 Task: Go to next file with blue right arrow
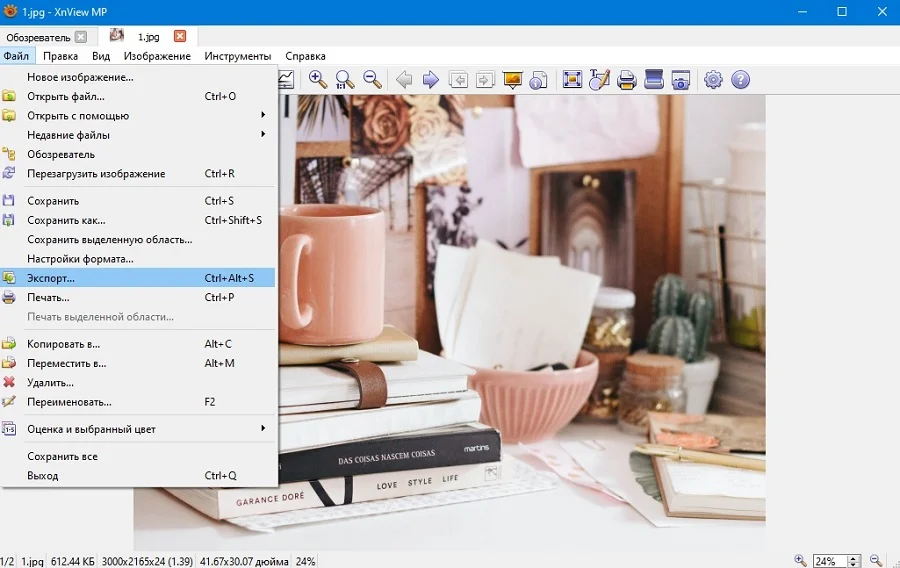pyautogui.click(x=430, y=79)
